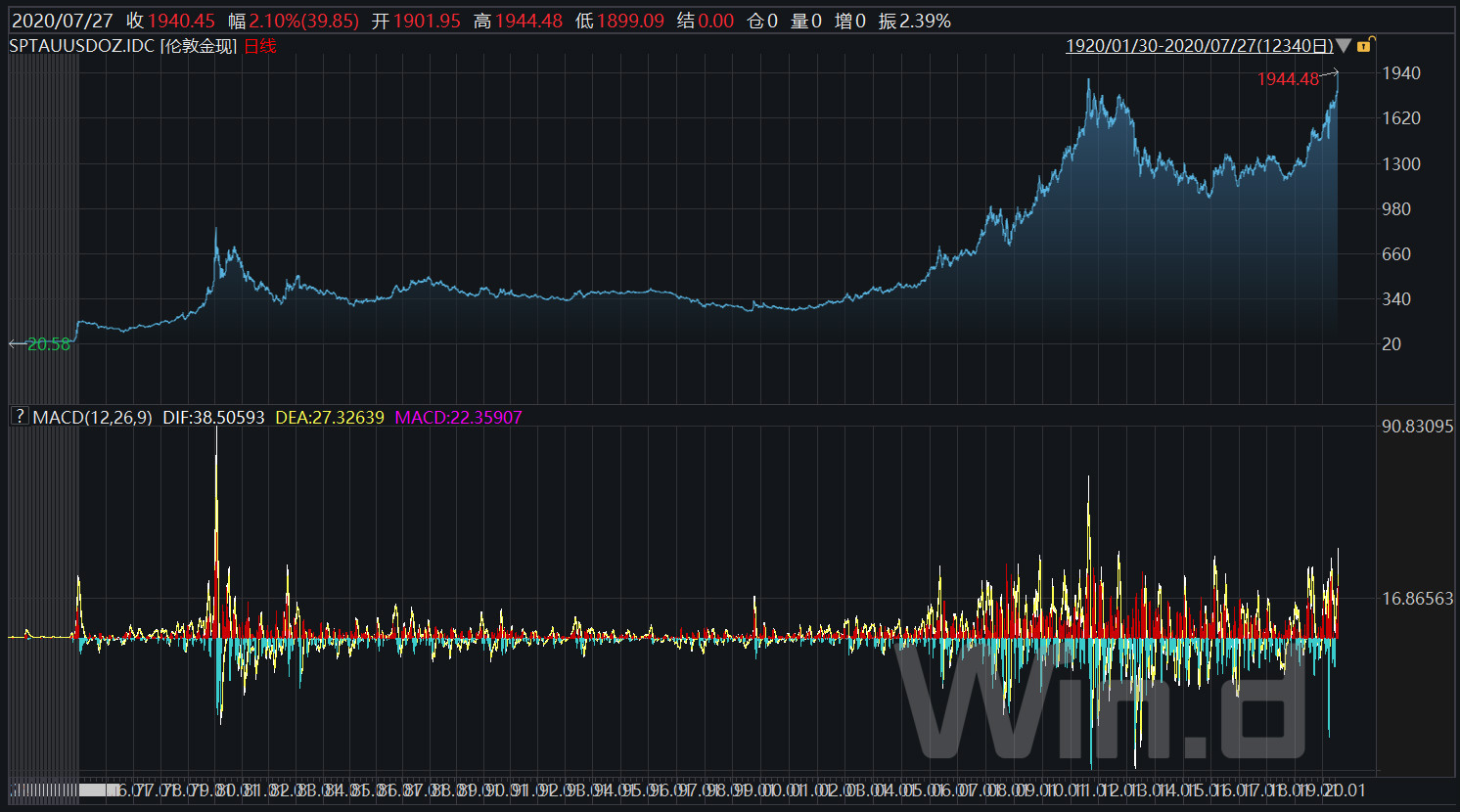The image size is (1460, 812).
Task: Select the SPTAUUSDOZ.IDC symbol code
Action: click(x=82, y=46)
